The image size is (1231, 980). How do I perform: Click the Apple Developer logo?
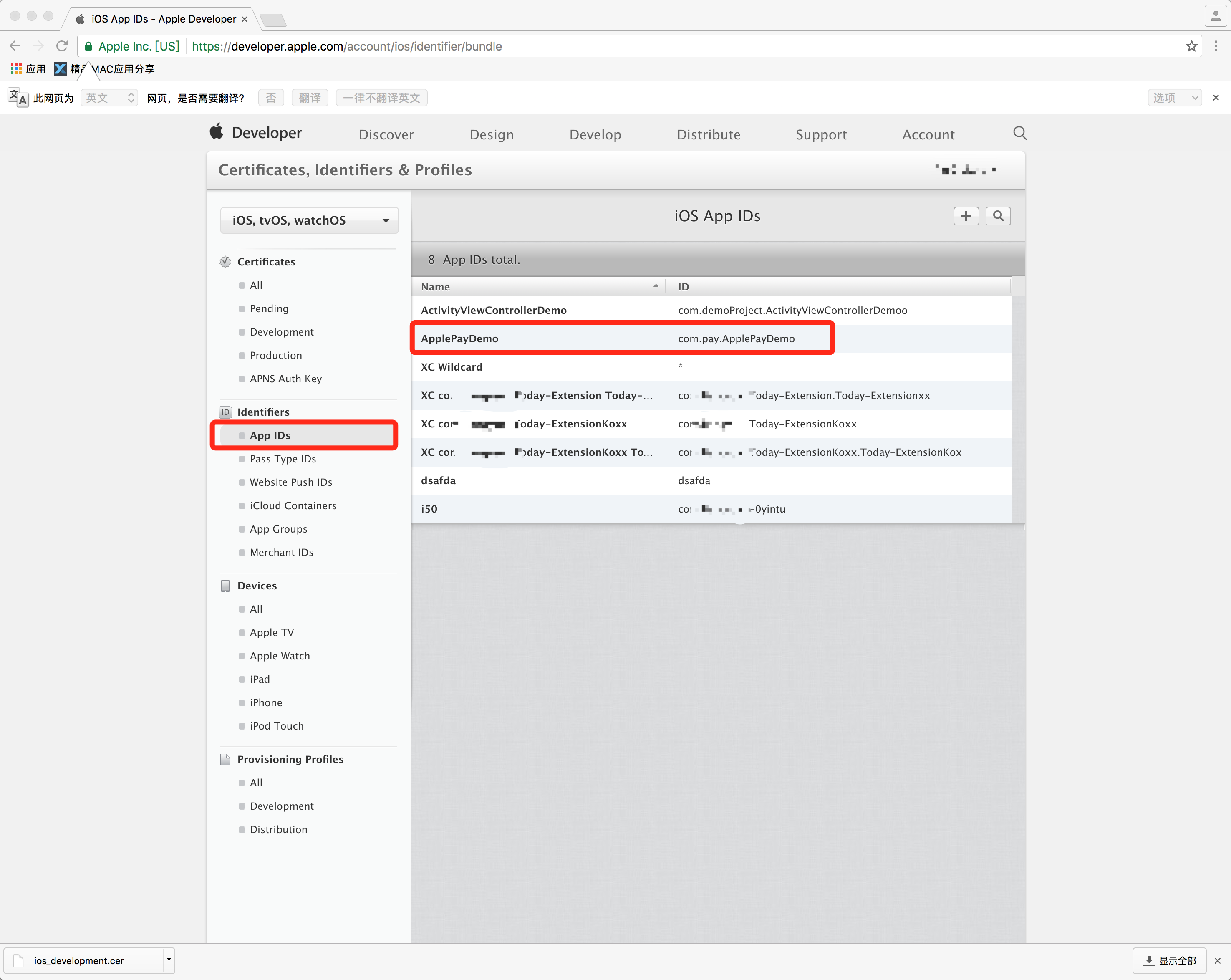(255, 133)
